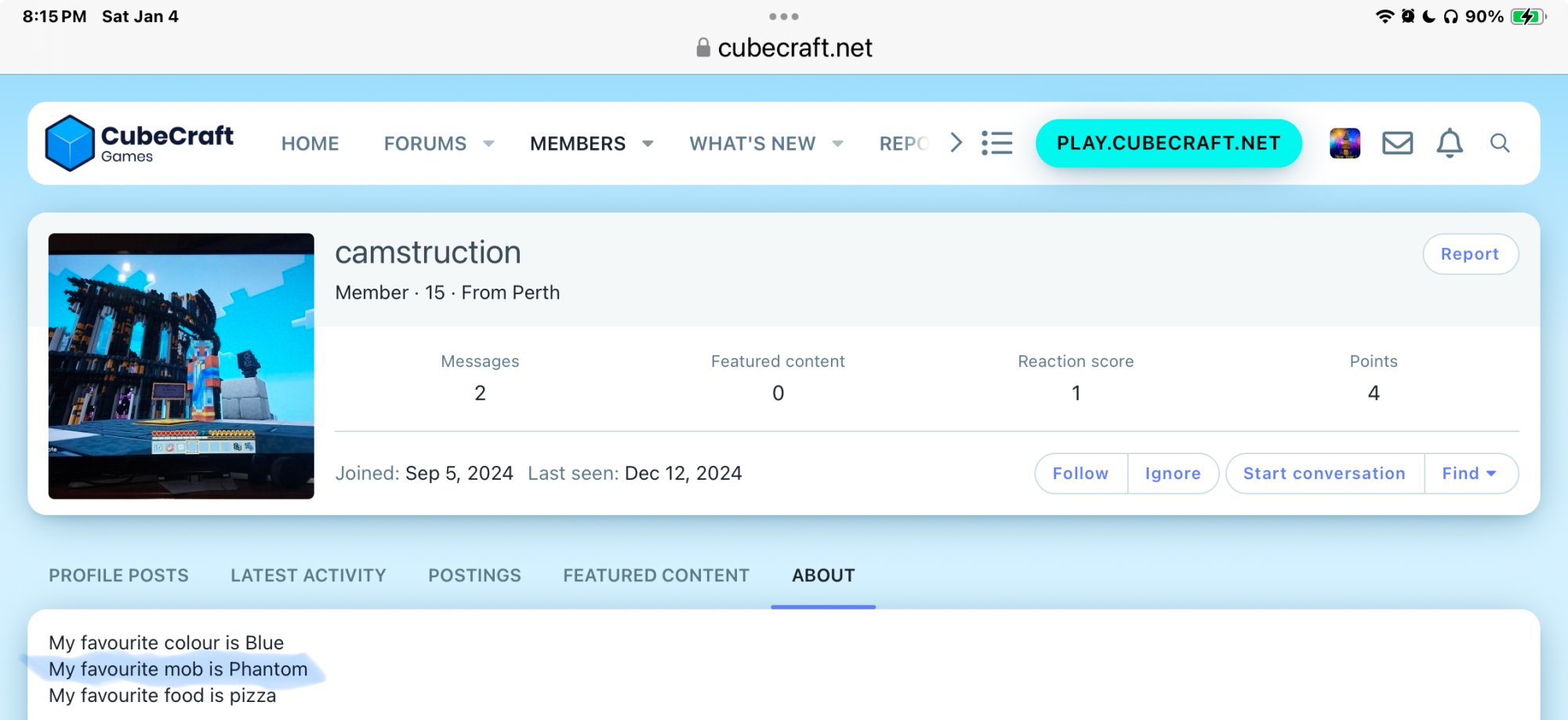
Task: Tap the Safari three-dots multitasking indicator
Action: pos(784,16)
